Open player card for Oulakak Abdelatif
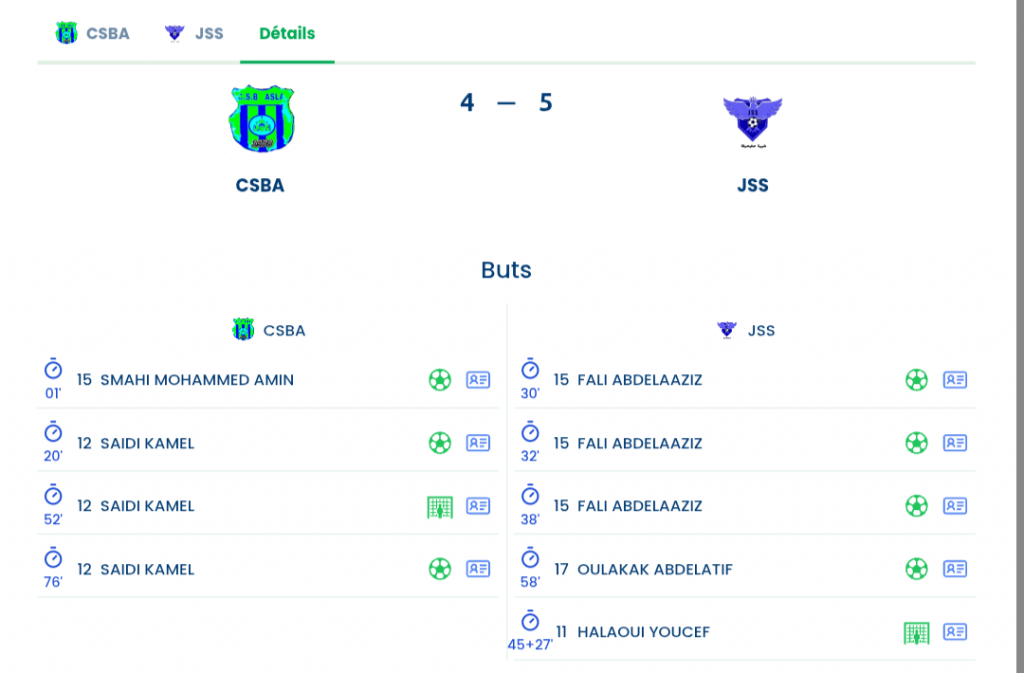1024x673 pixels. [x=955, y=569]
